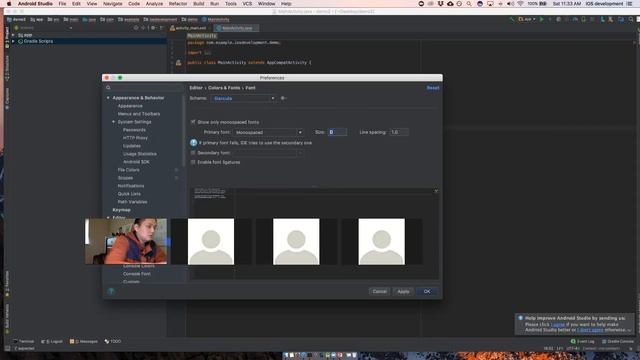The image size is (640, 360).
Task: Select Console Font in settings tree
Action: 137,274
